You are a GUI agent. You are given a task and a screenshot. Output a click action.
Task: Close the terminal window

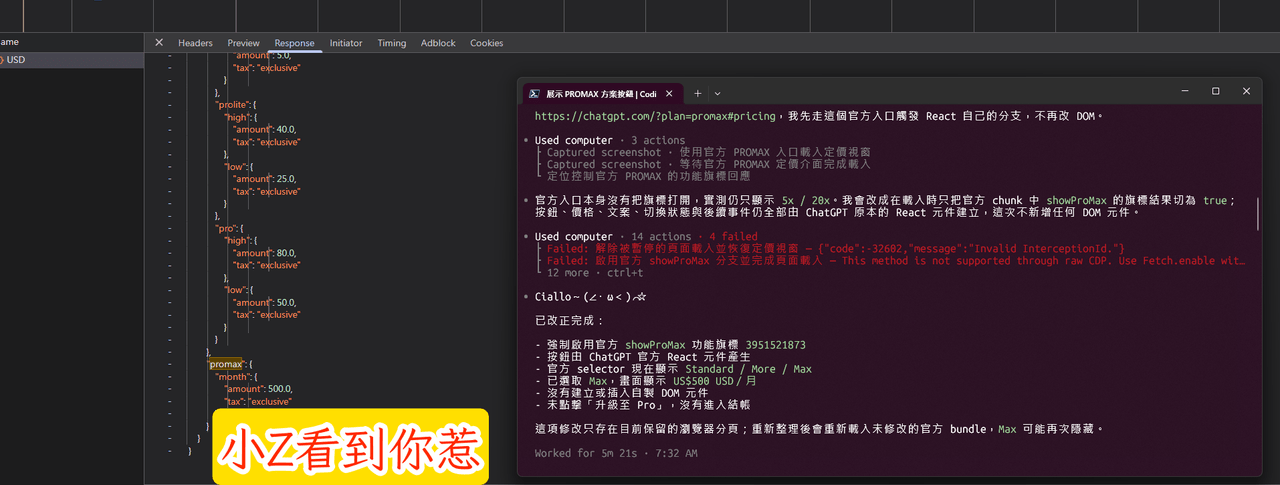pyautogui.click(x=1247, y=91)
